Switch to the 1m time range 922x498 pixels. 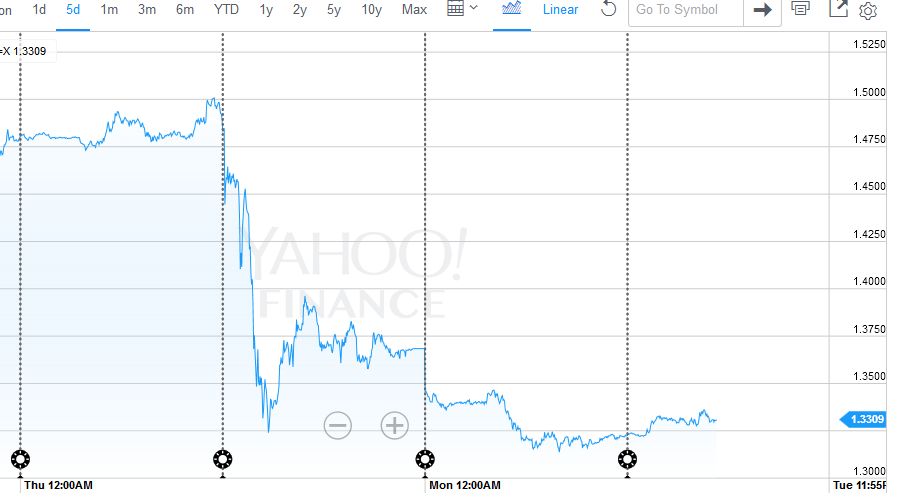(109, 10)
